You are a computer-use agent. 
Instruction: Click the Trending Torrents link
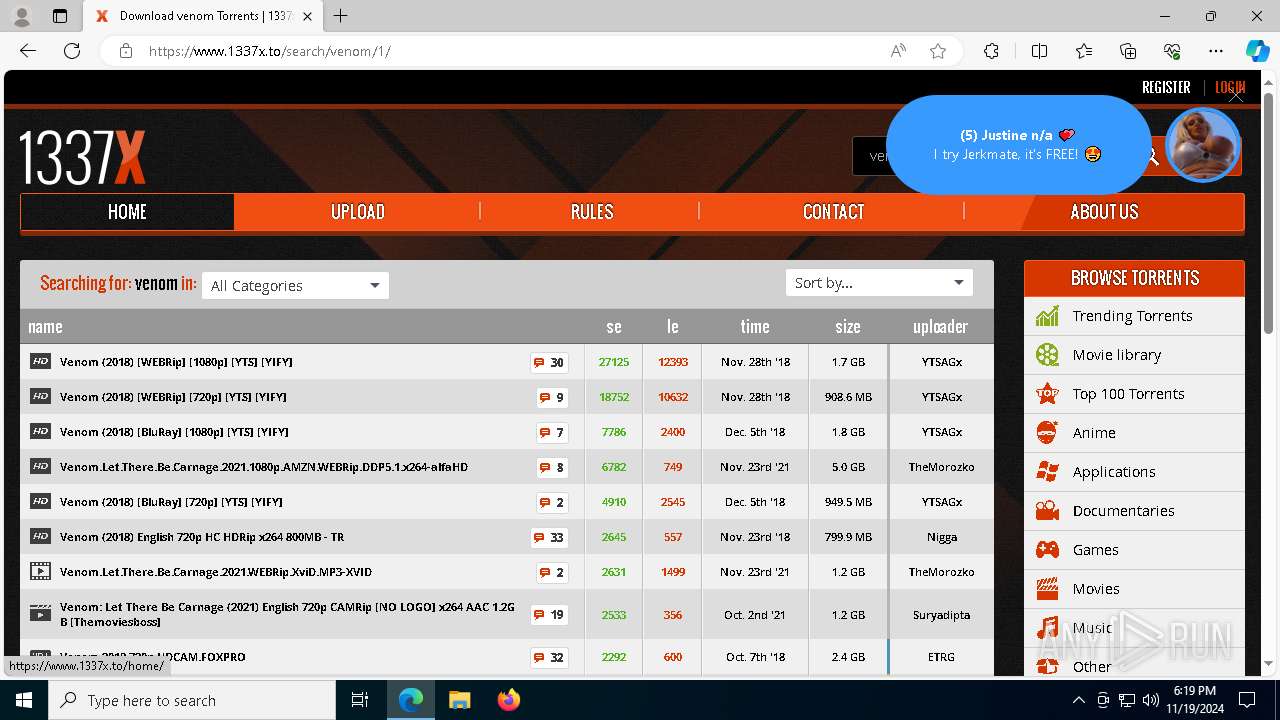tap(1132, 316)
